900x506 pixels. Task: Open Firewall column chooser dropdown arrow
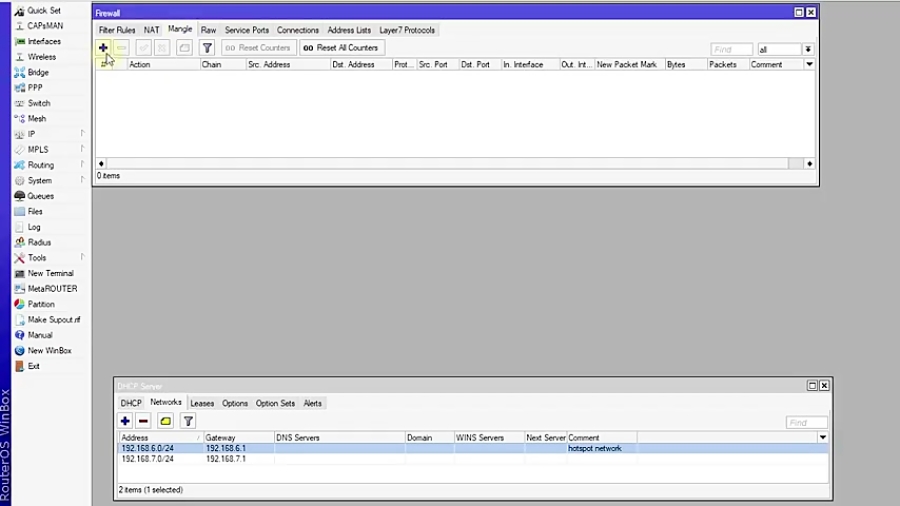tap(809, 64)
